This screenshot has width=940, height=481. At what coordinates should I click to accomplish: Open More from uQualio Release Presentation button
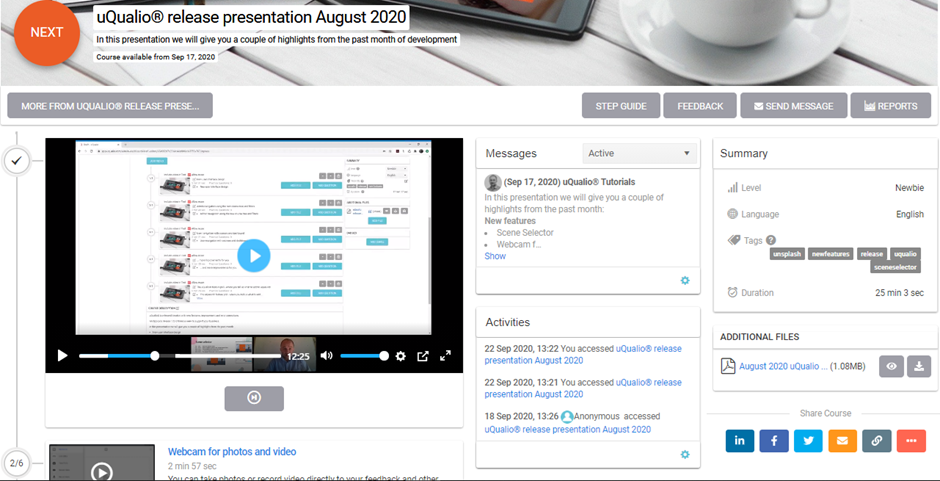coord(110,106)
